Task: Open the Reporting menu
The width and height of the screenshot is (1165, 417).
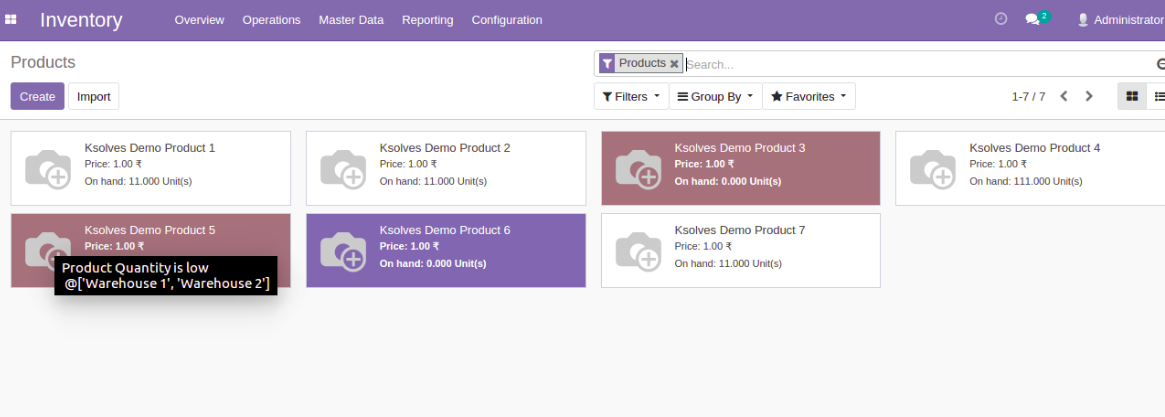Action: point(427,20)
